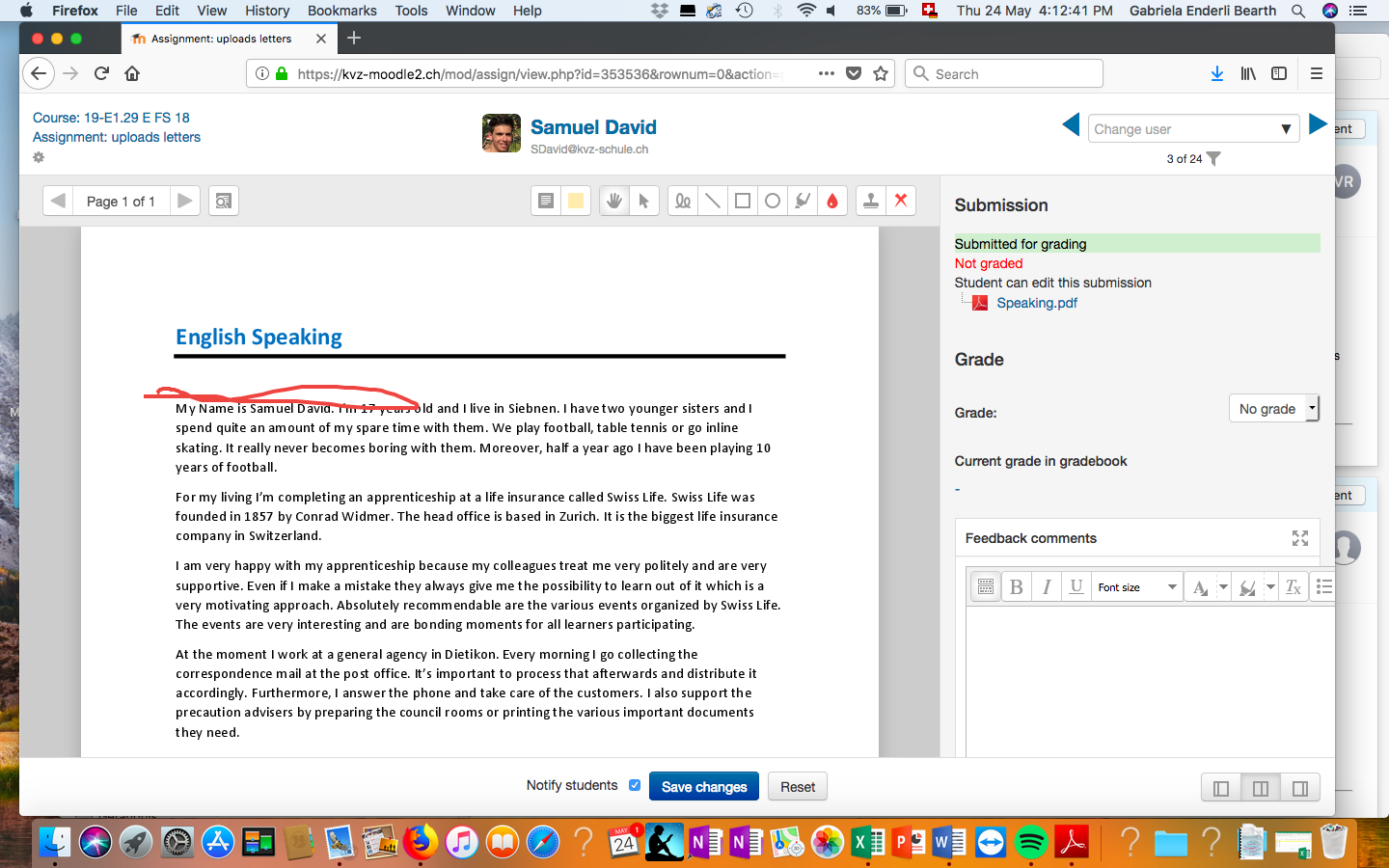Select the Oval annotation tool
The image size is (1389, 868).
(773, 201)
